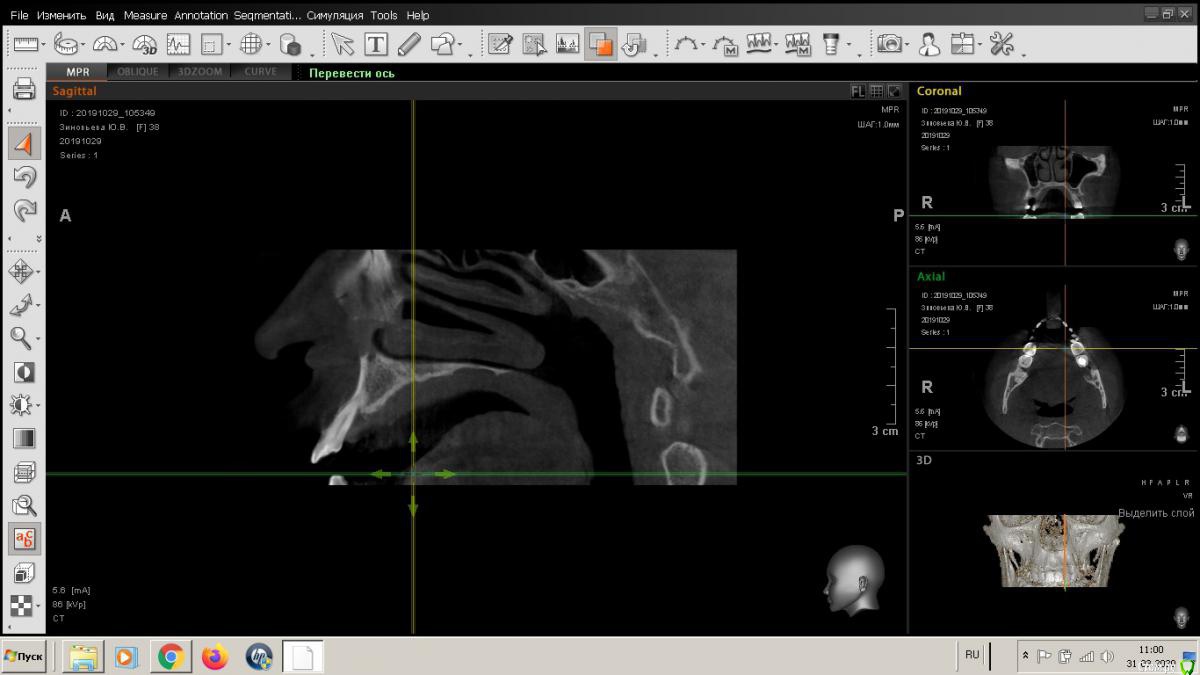Click the print icon in left sidebar
The height and width of the screenshot is (675, 1200).
click(x=24, y=90)
